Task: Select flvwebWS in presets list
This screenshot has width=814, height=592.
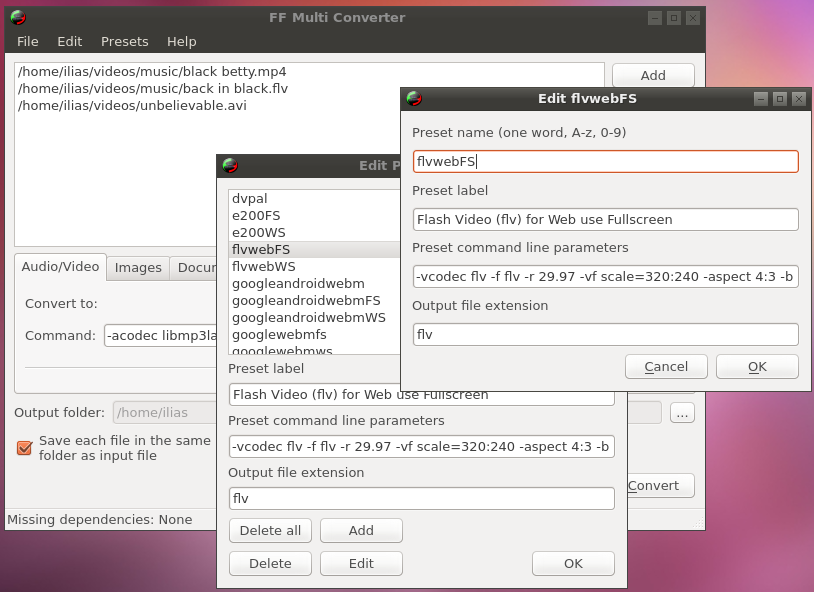Action: click(x=314, y=266)
